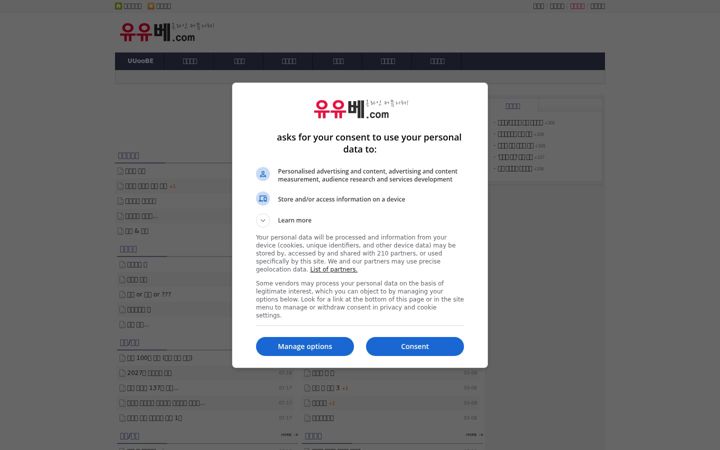Click the "Store and/or access information on a device" text

341,199
